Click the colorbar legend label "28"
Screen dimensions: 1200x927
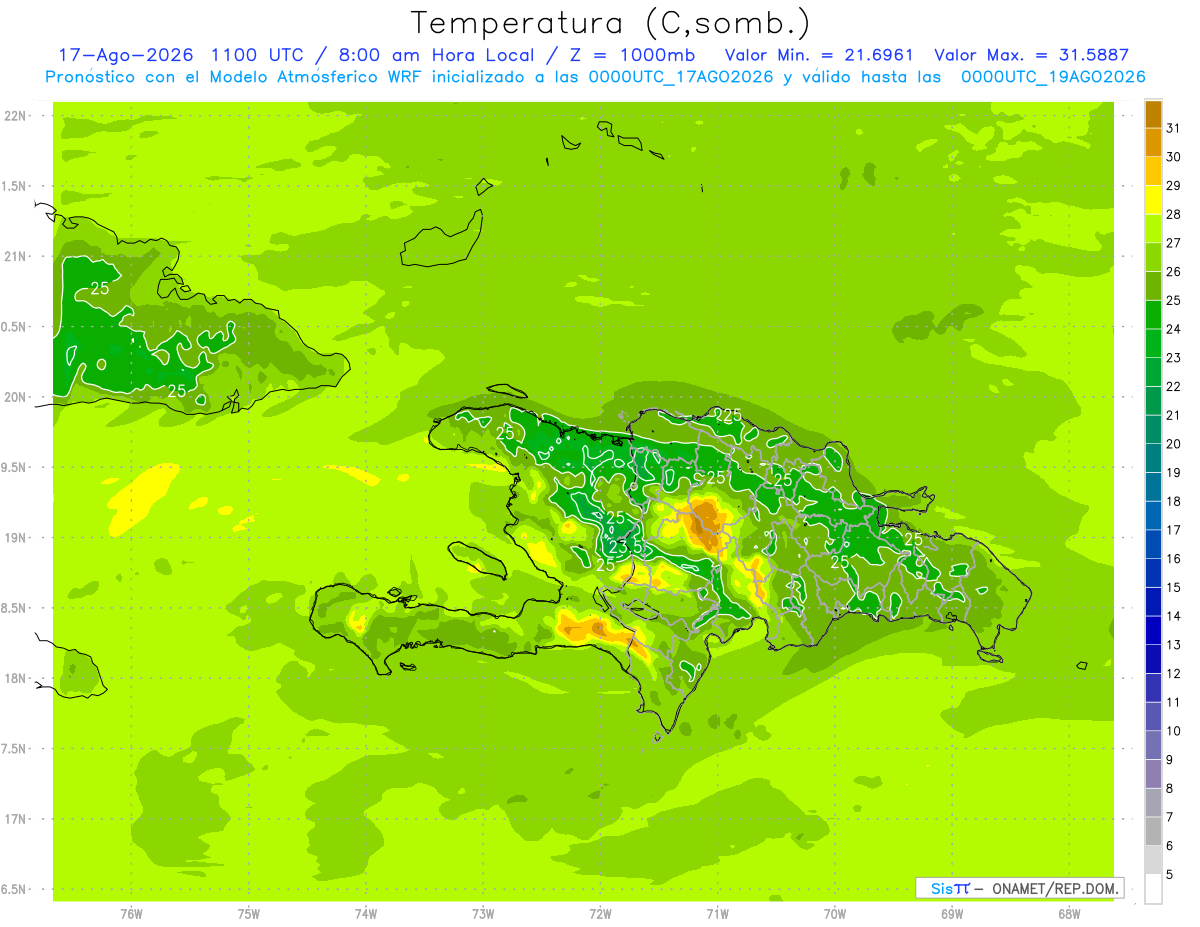[x=1173, y=214]
